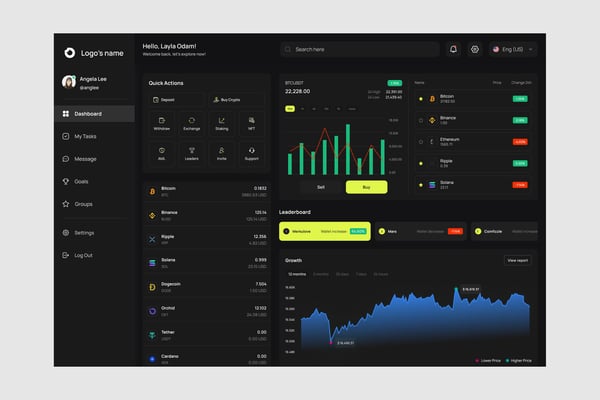Click the red change badge on the Ethereum watchlist row
Screen dimensions: 600x400
pyautogui.click(x=520, y=142)
